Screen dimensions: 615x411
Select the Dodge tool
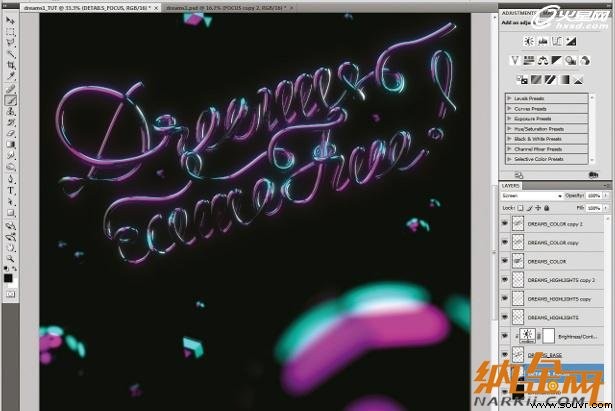pyautogui.click(x=11, y=167)
